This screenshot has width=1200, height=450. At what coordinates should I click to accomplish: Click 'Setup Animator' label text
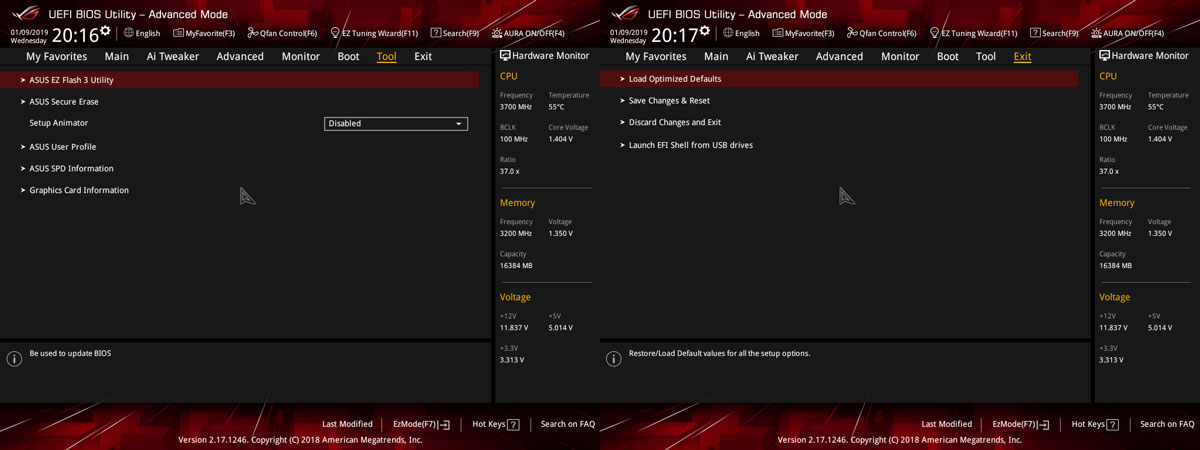click(x=59, y=123)
